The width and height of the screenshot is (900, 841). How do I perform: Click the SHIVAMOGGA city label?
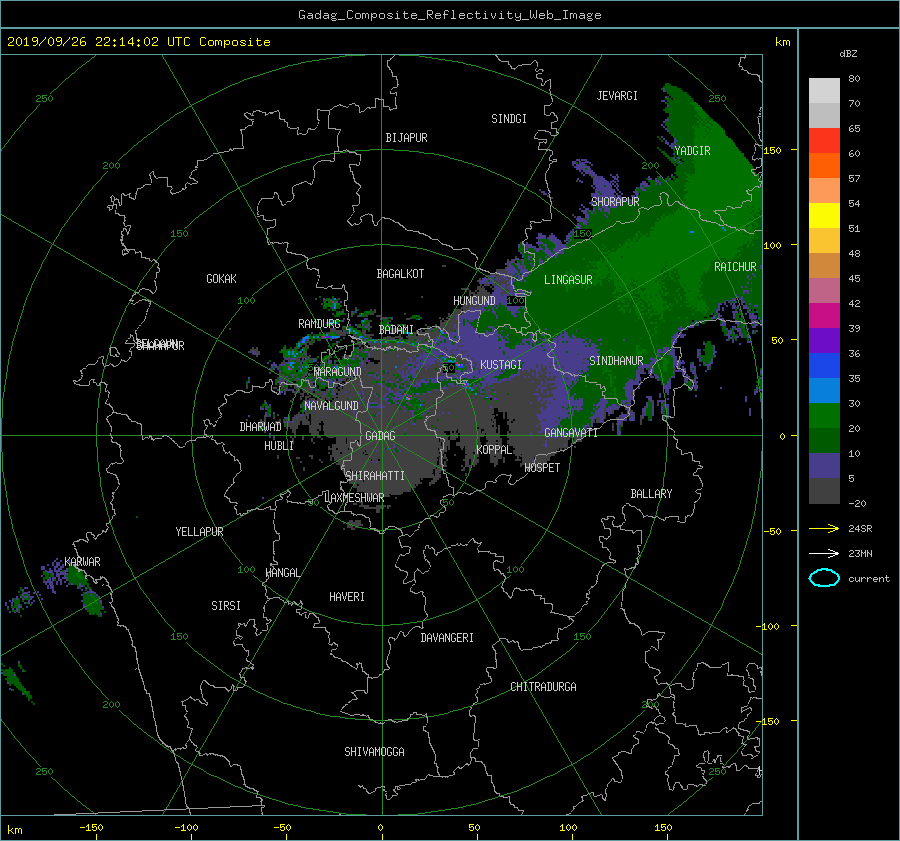click(x=374, y=751)
